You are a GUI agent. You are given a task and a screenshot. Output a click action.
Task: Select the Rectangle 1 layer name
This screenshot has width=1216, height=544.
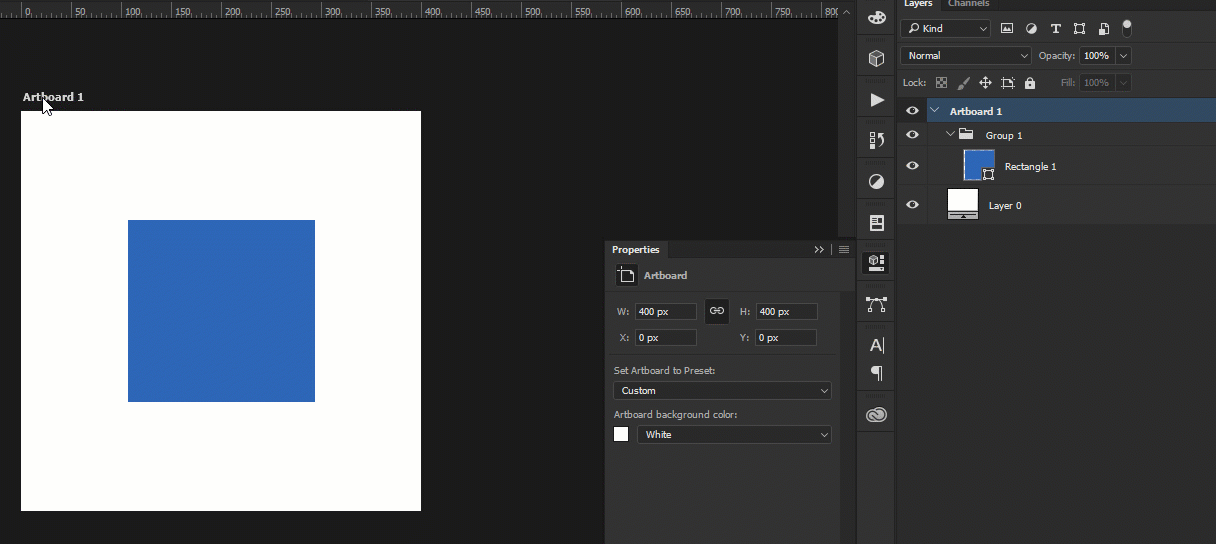pos(1030,167)
